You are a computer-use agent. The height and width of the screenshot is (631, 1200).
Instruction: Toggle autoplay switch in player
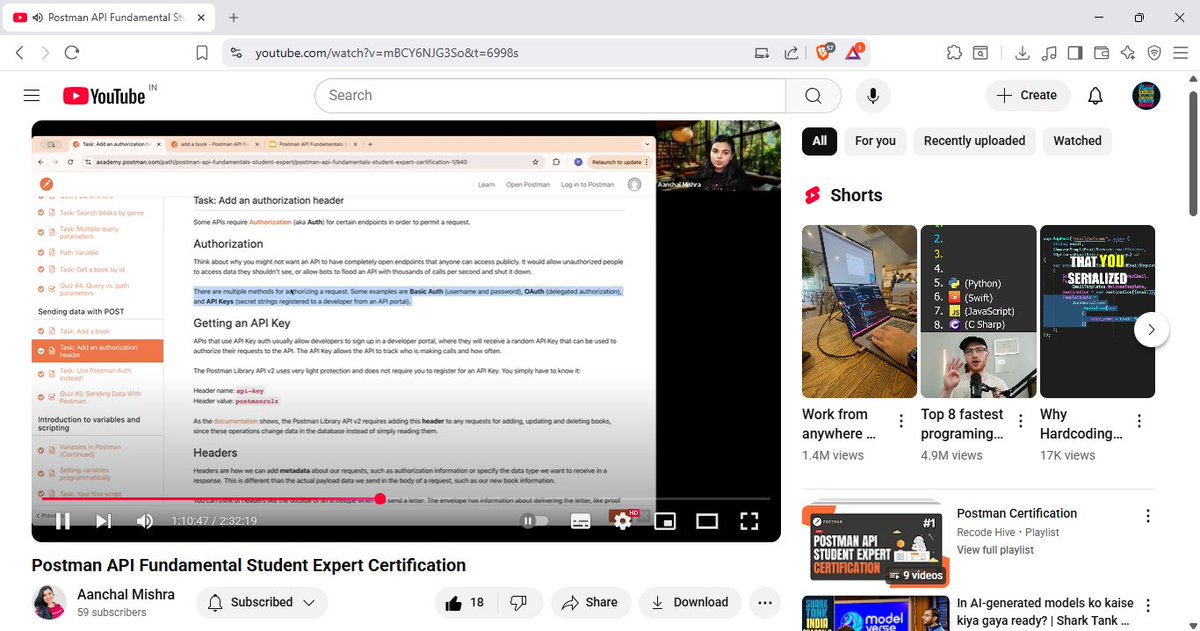534,521
